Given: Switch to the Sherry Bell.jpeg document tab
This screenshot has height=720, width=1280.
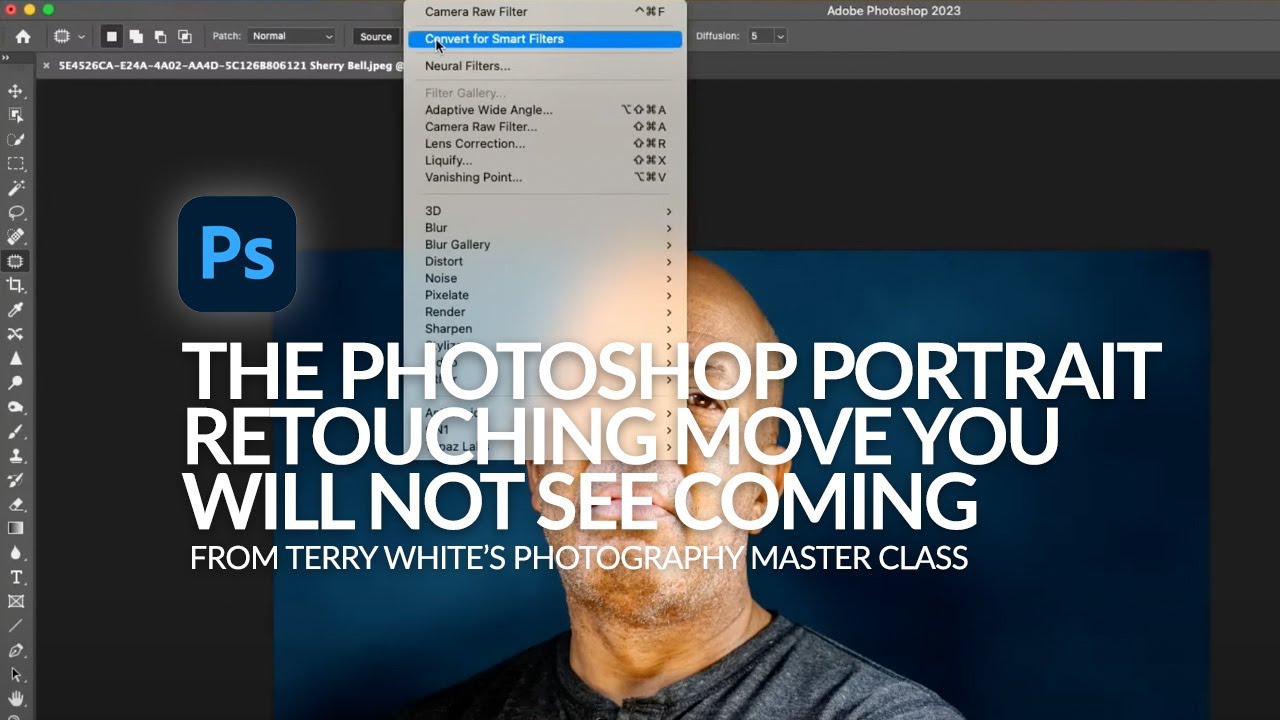Looking at the screenshot, I should (x=230, y=65).
